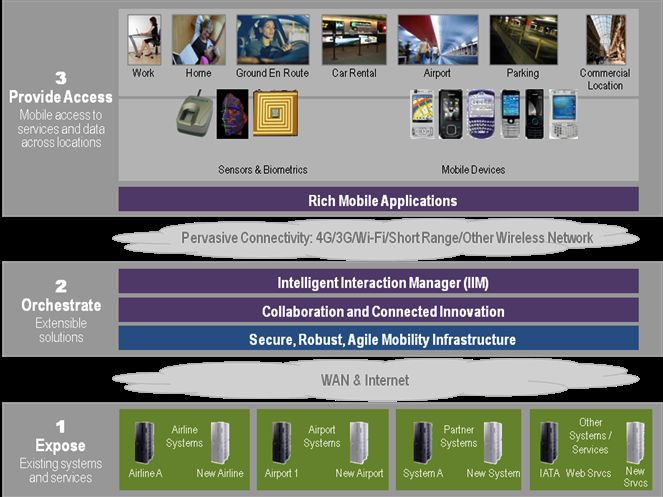This screenshot has height=497, width=663.
Task: Open the Airport terminal photo
Action: click(438, 40)
